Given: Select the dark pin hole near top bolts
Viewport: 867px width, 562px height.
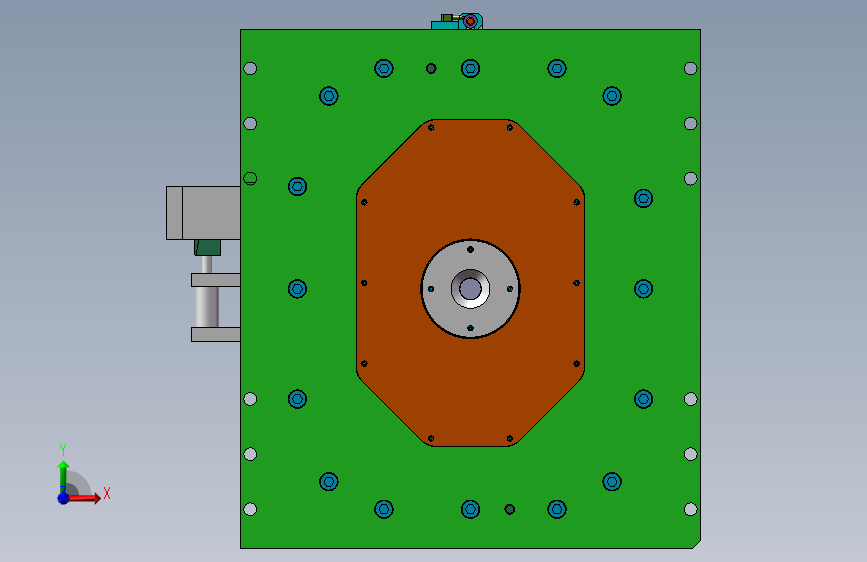Looking at the screenshot, I should tap(431, 69).
